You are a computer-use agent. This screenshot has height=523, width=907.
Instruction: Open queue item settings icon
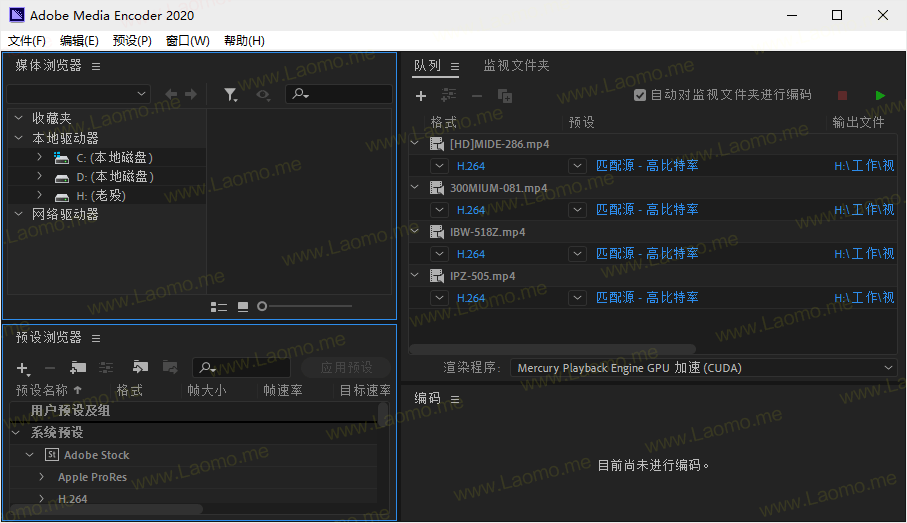(x=448, y=95)
